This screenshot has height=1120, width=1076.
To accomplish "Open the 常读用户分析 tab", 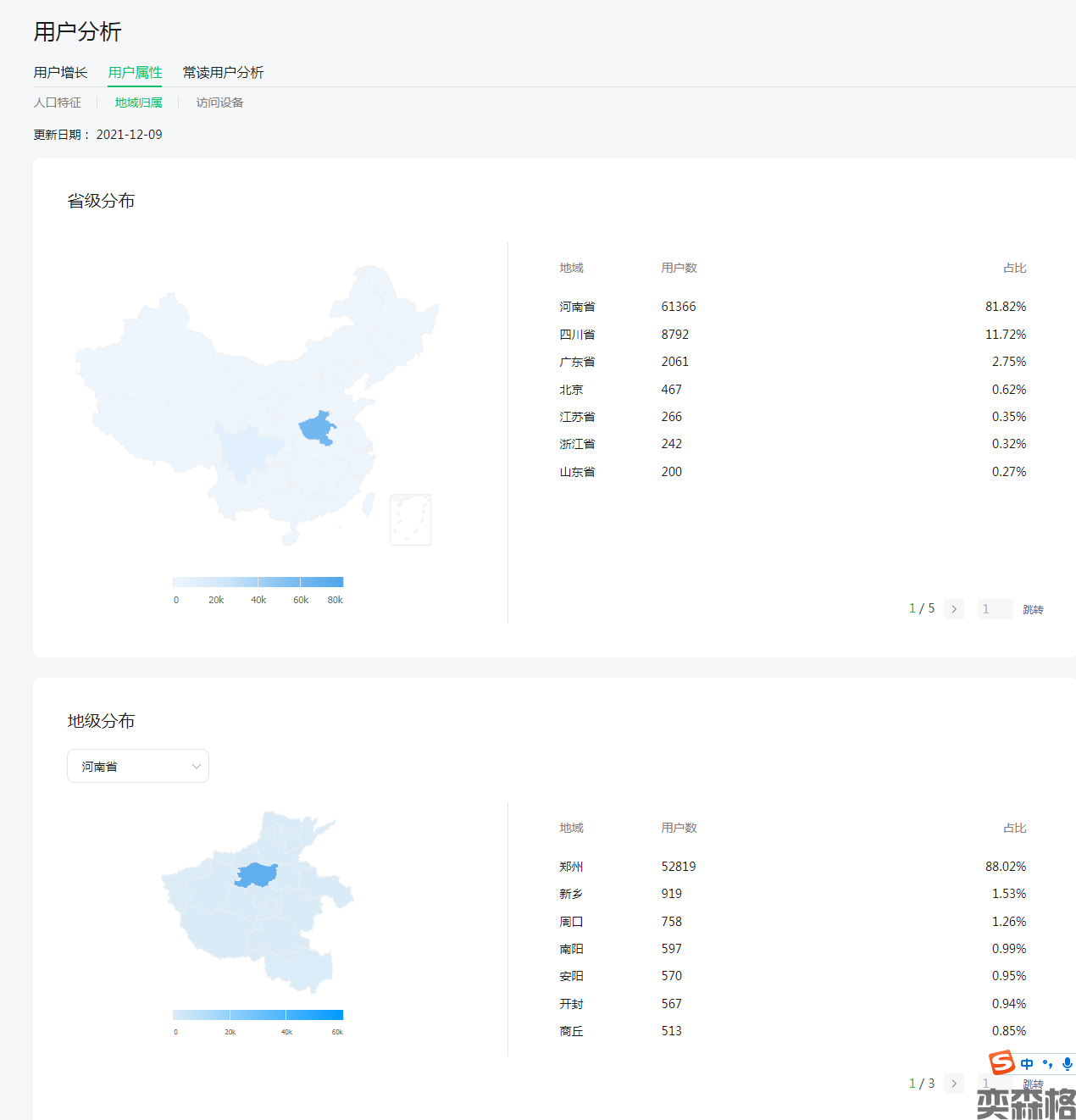I will [x=223, y=73].
